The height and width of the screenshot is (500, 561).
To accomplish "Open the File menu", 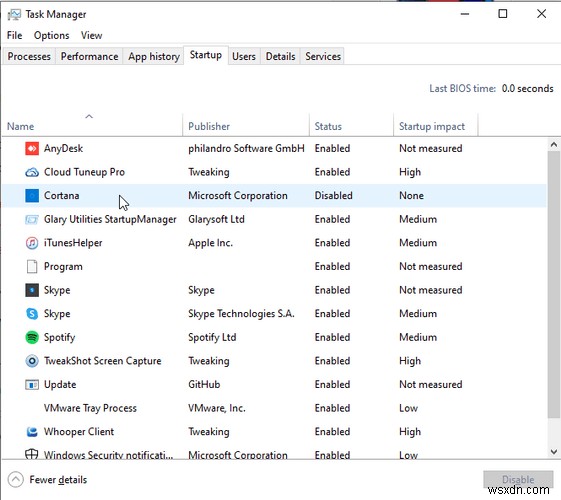I will [x=14, y=35].
